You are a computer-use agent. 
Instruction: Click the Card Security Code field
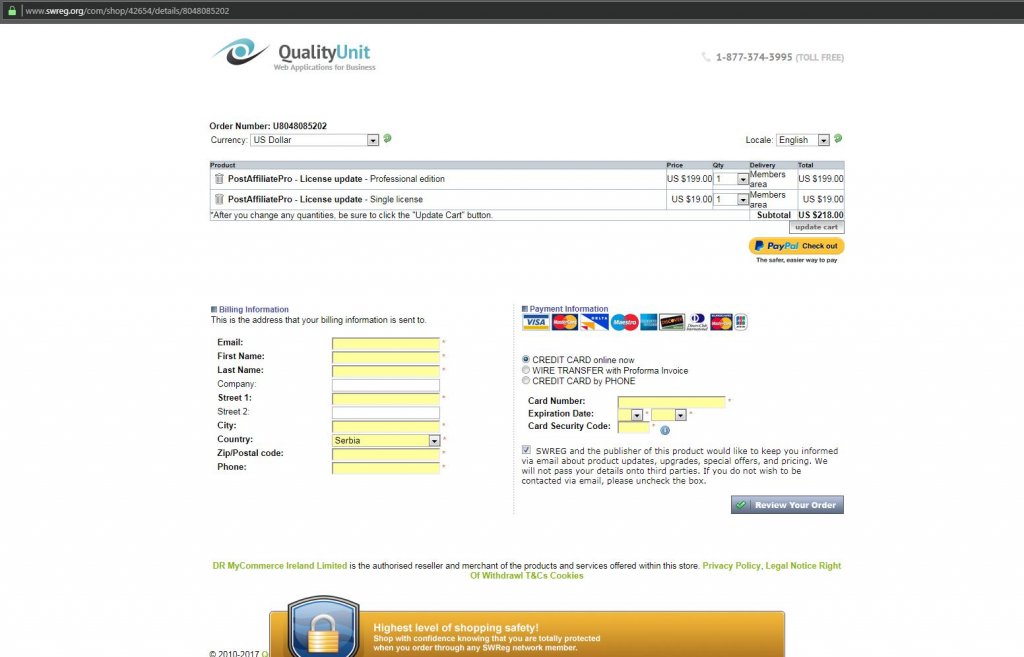(633, 427)
